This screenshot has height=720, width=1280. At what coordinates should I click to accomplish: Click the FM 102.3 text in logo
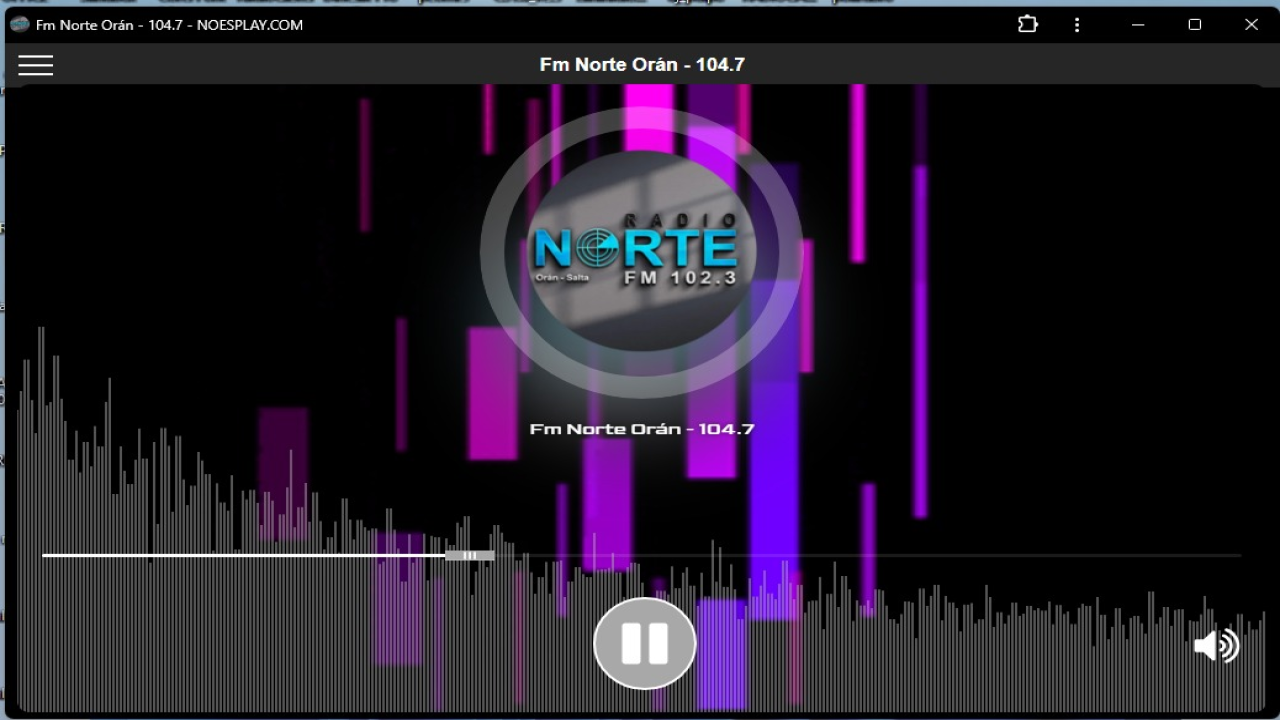(x=680, y=279)
